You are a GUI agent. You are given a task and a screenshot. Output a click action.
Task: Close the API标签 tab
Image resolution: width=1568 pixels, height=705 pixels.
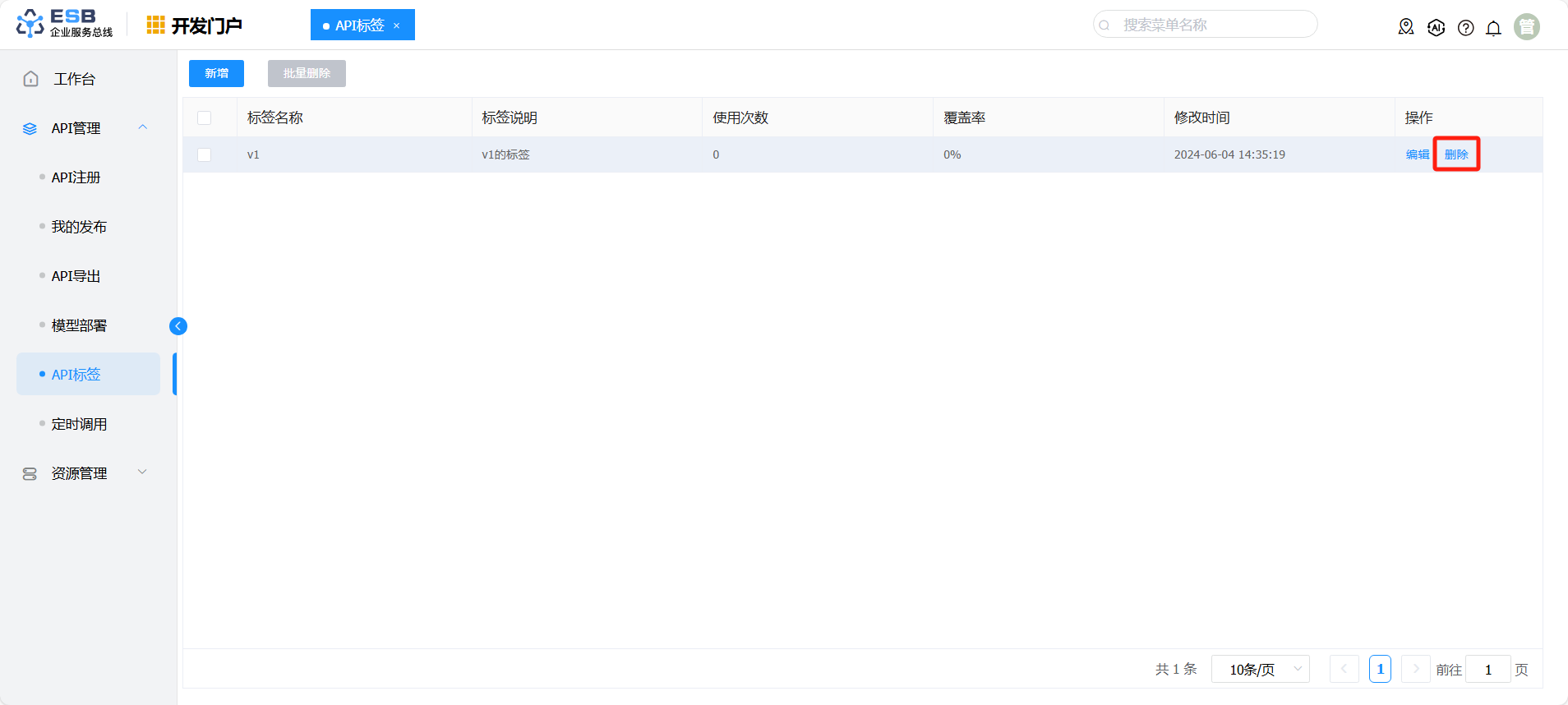click(x=397, y=25)
